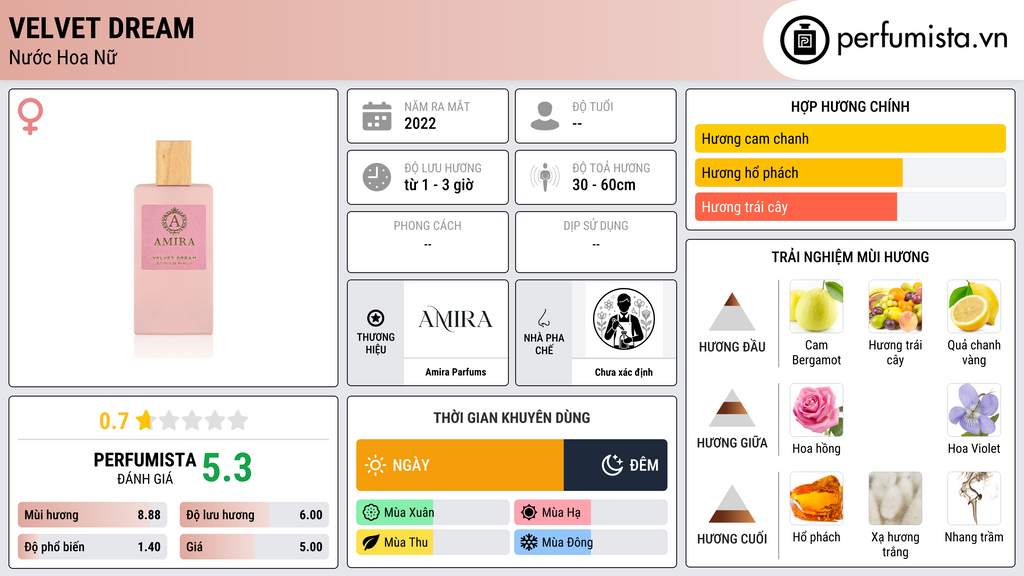Click the person silhouette icon beside Độ tuổi
Image resolution: width=1024 pixels, height=576 pixels.
545,116
